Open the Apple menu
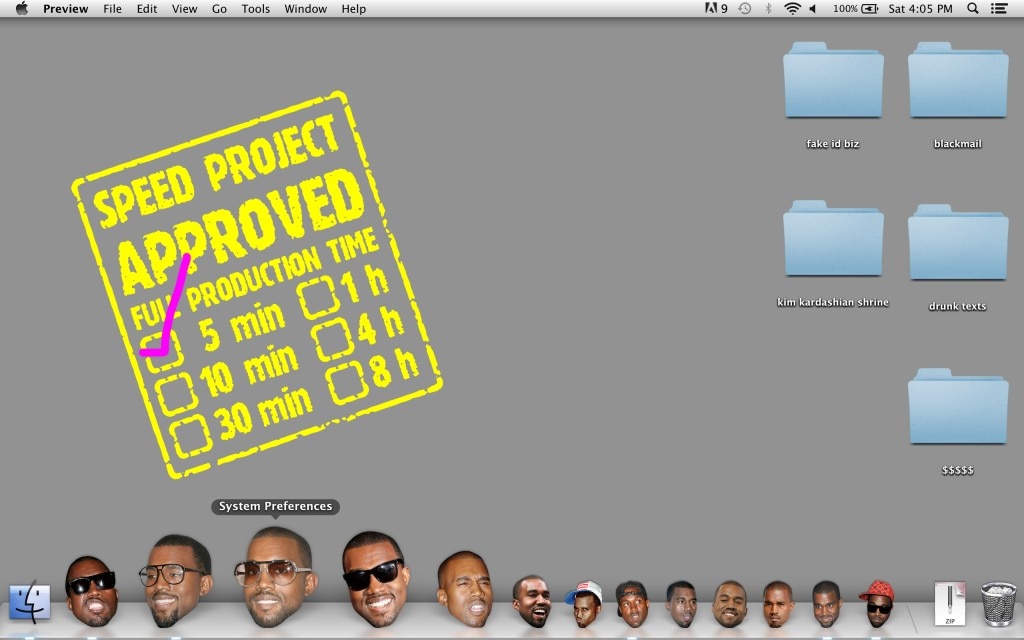 point(20,8)
